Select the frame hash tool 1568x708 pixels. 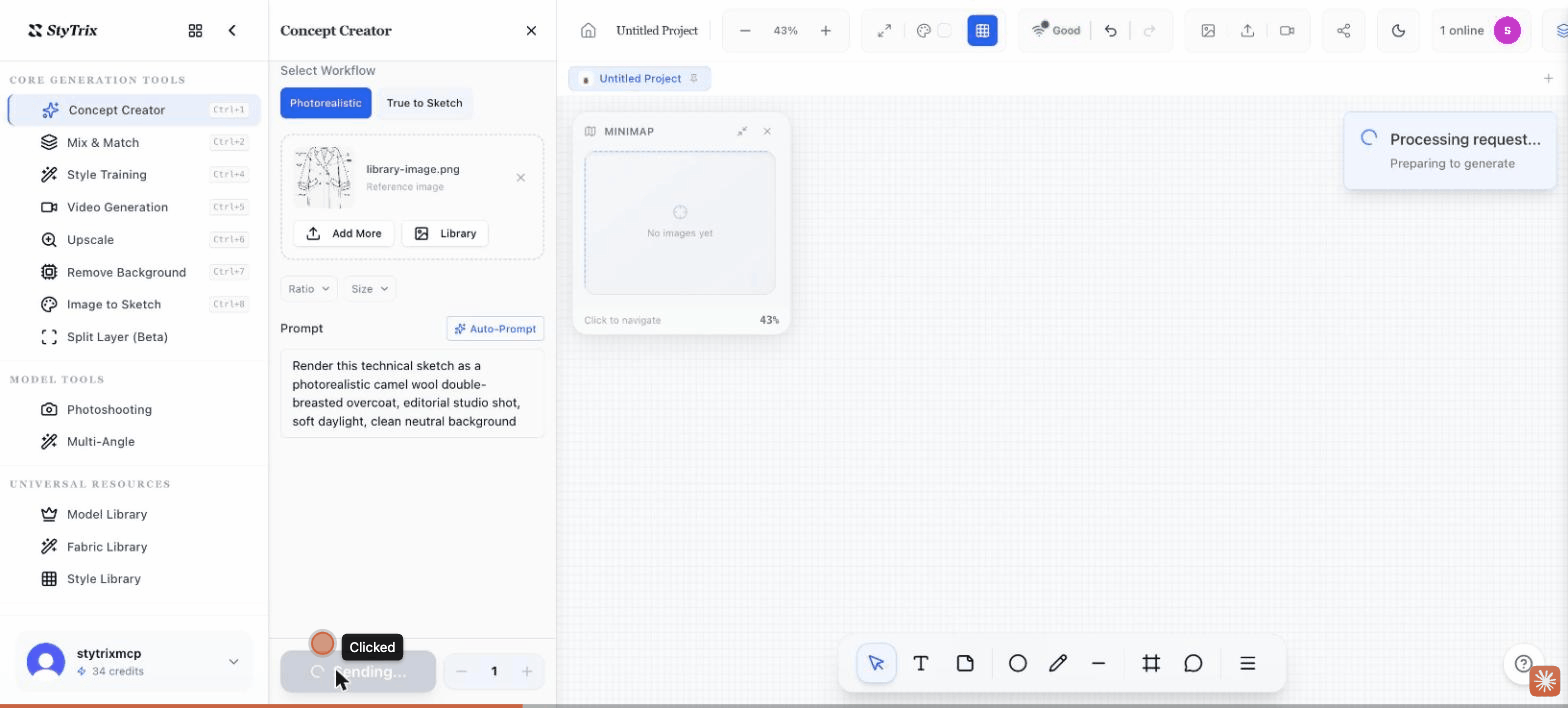(1151, 663)
